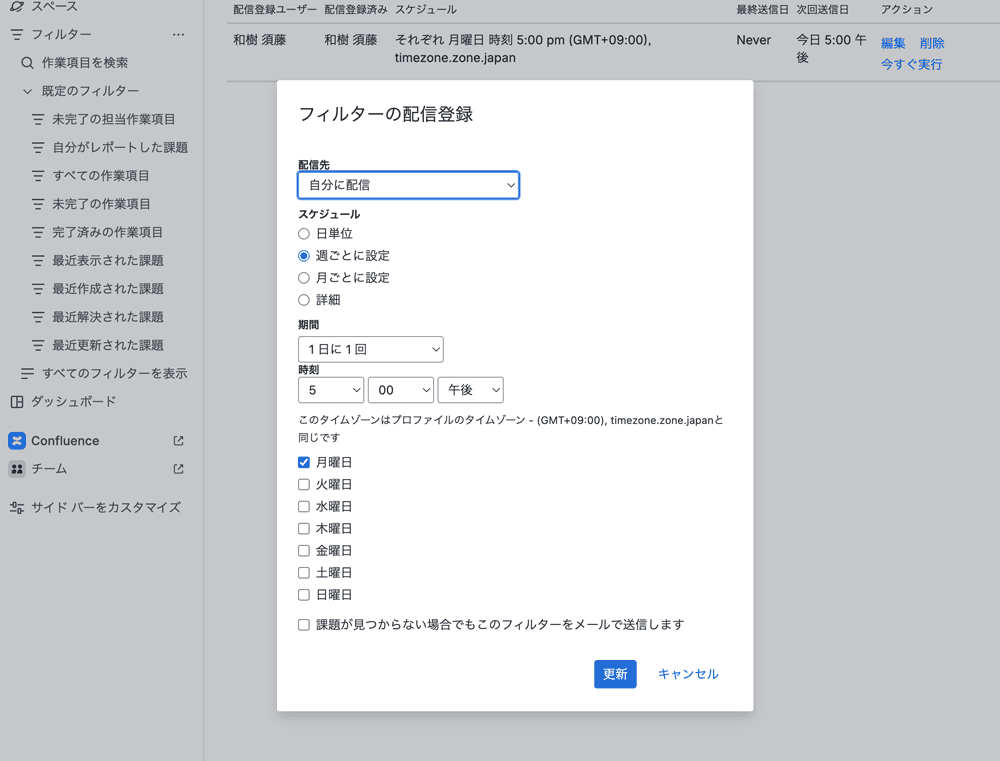Run the subscription via 今すぐ実行
The height and width of the screenshot is (761, 1000).
(x=910, y=62)
